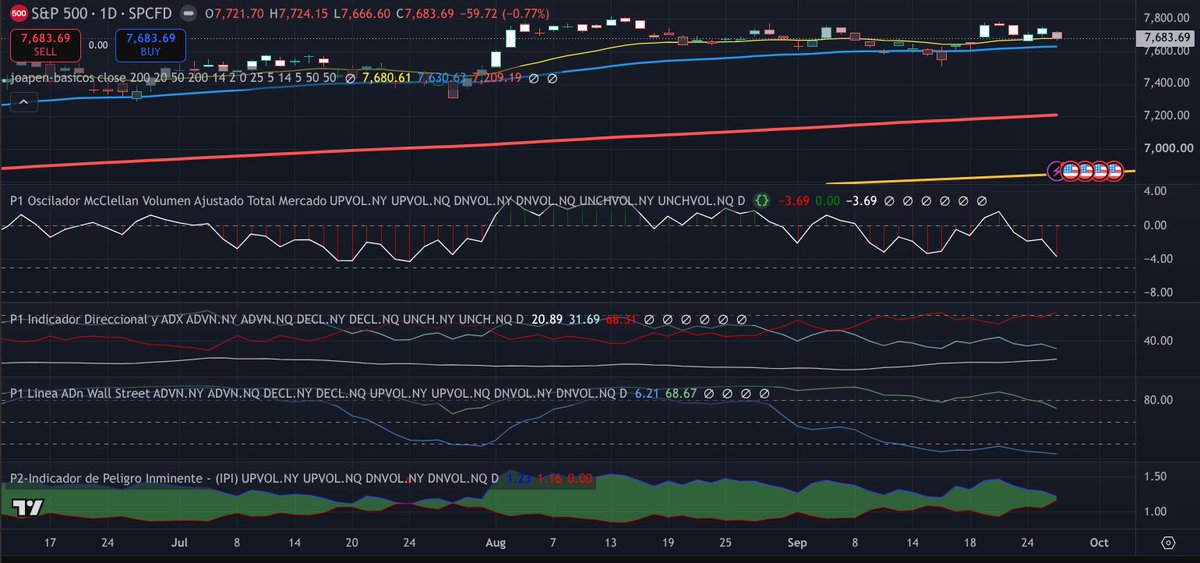Click the 25 date label on time axis
The height and width of the screenshot is (563, 1200).
coord(724,543)
